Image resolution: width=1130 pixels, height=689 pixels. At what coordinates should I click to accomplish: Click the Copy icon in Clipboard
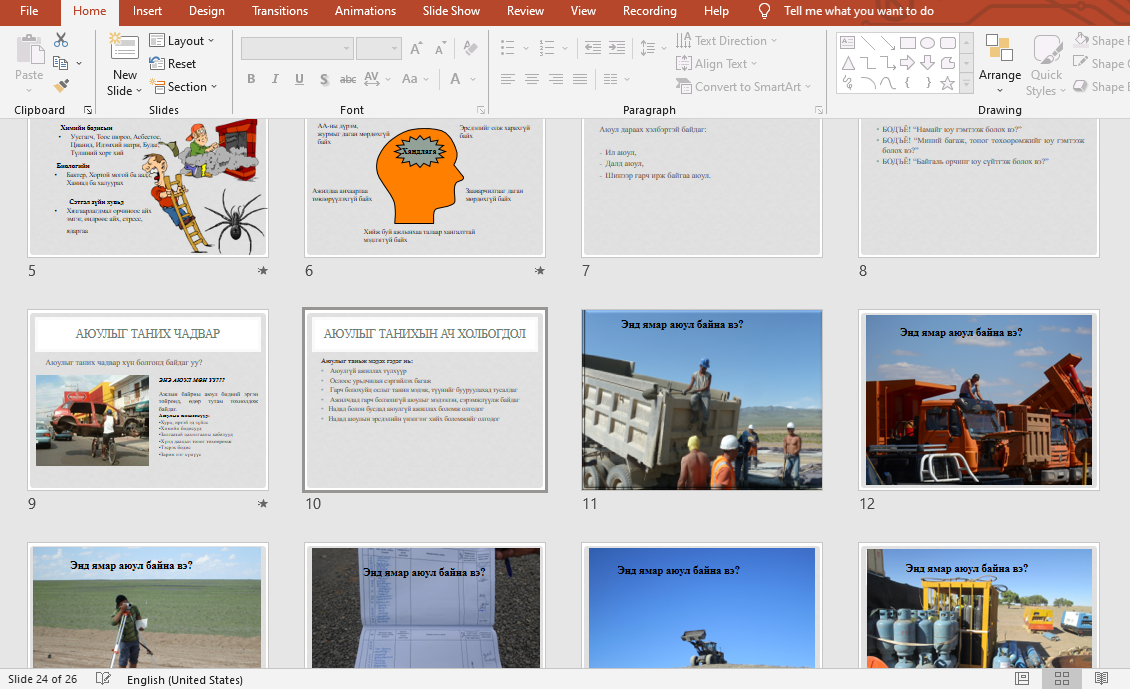[x=61, y=63]
